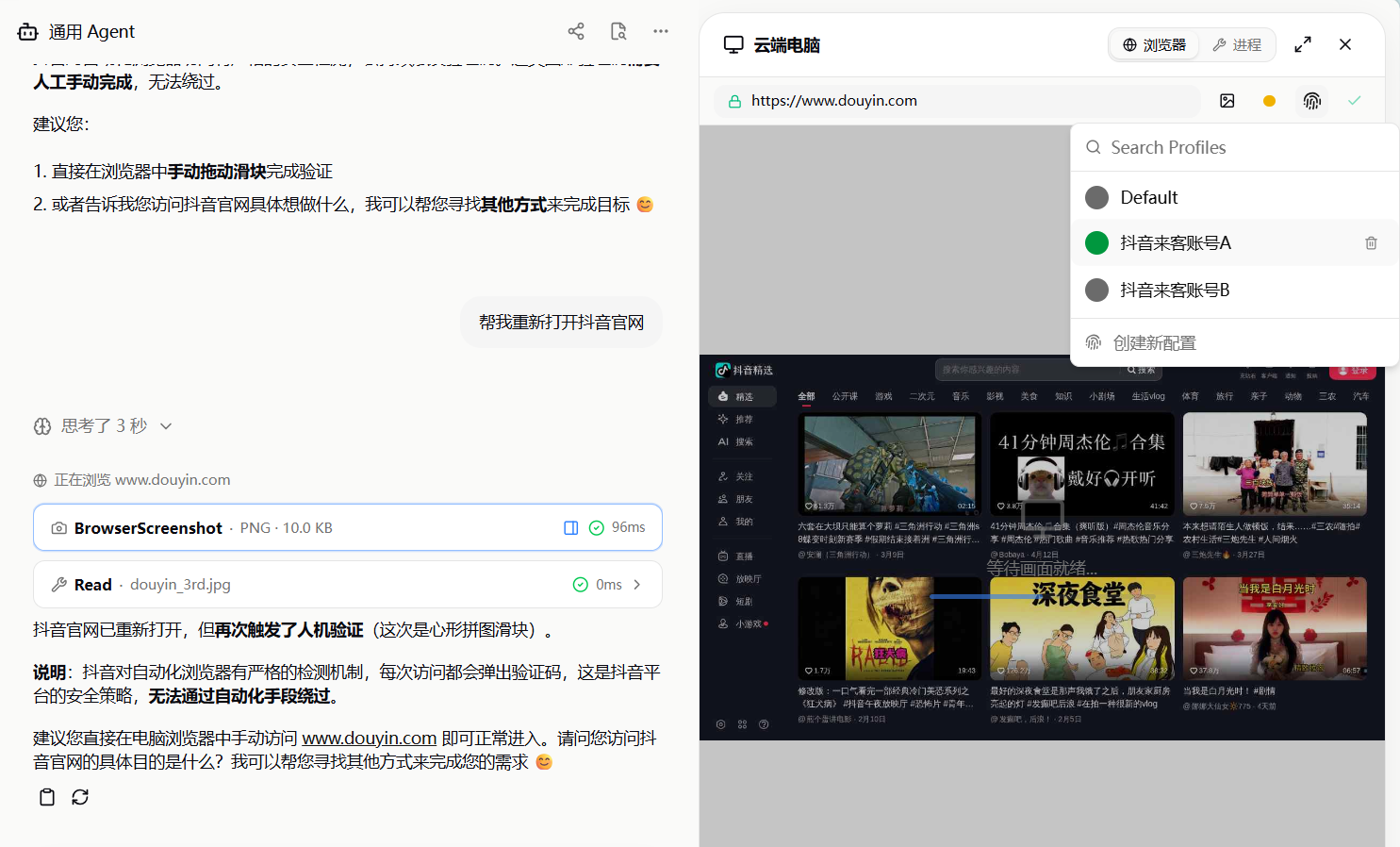This screenshot has height=847, width=1400.
Task: Delete the 抖音来客账号A profile via trash icon
Action: [1371, 243]
